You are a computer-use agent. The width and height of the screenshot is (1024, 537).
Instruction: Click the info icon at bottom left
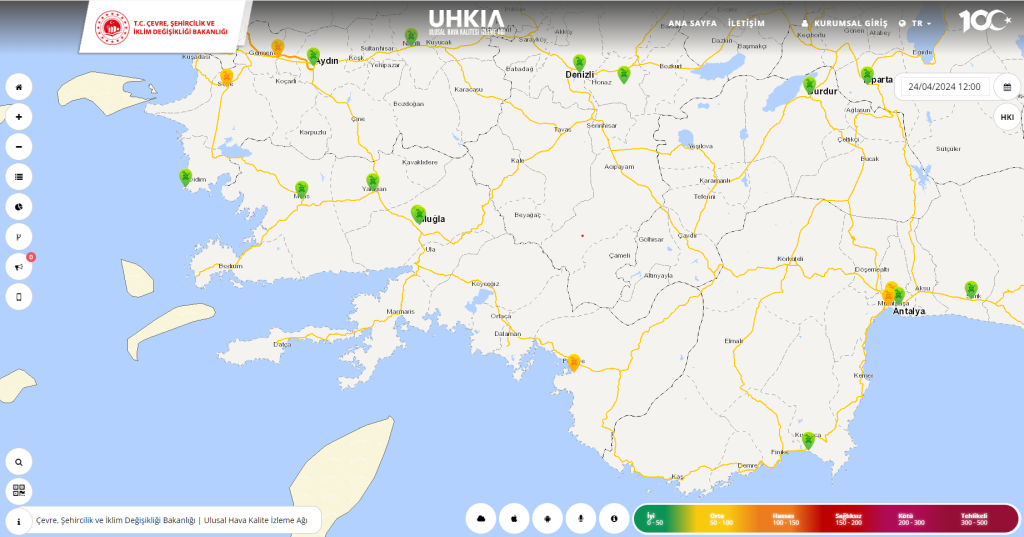pyautogui.click(x=19, y=521)
